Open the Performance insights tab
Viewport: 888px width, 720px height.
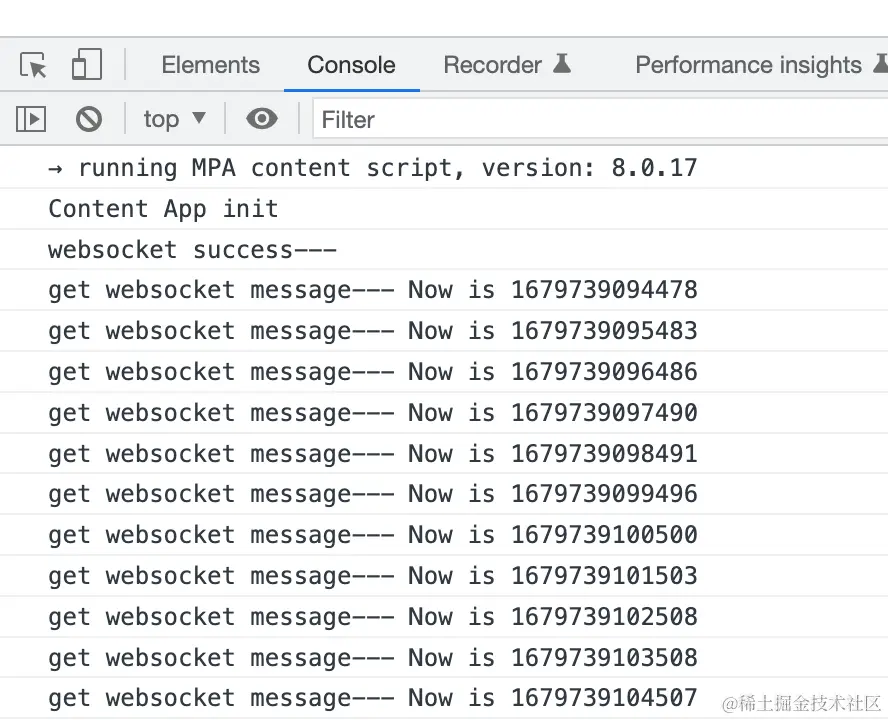748,65
